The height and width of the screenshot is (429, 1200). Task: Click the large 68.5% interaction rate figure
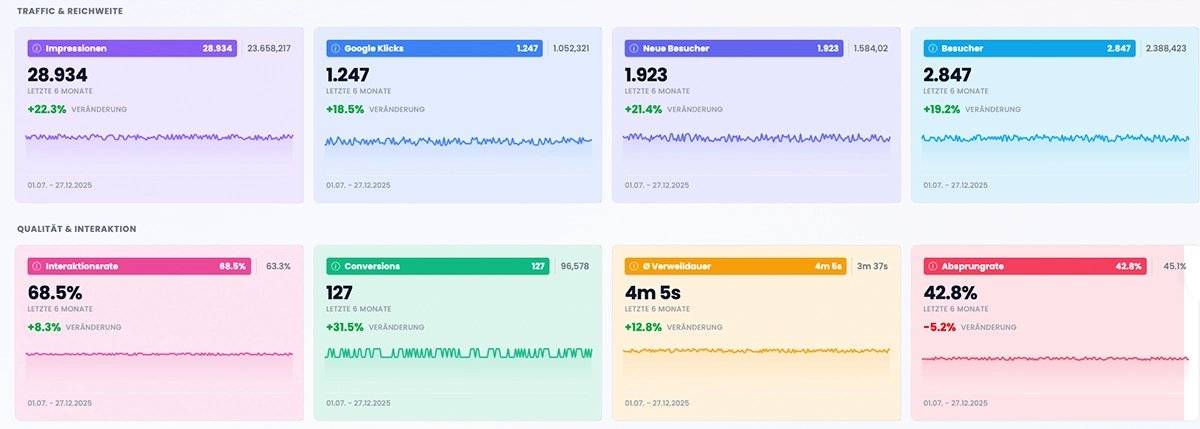click(x=55, y=293)
